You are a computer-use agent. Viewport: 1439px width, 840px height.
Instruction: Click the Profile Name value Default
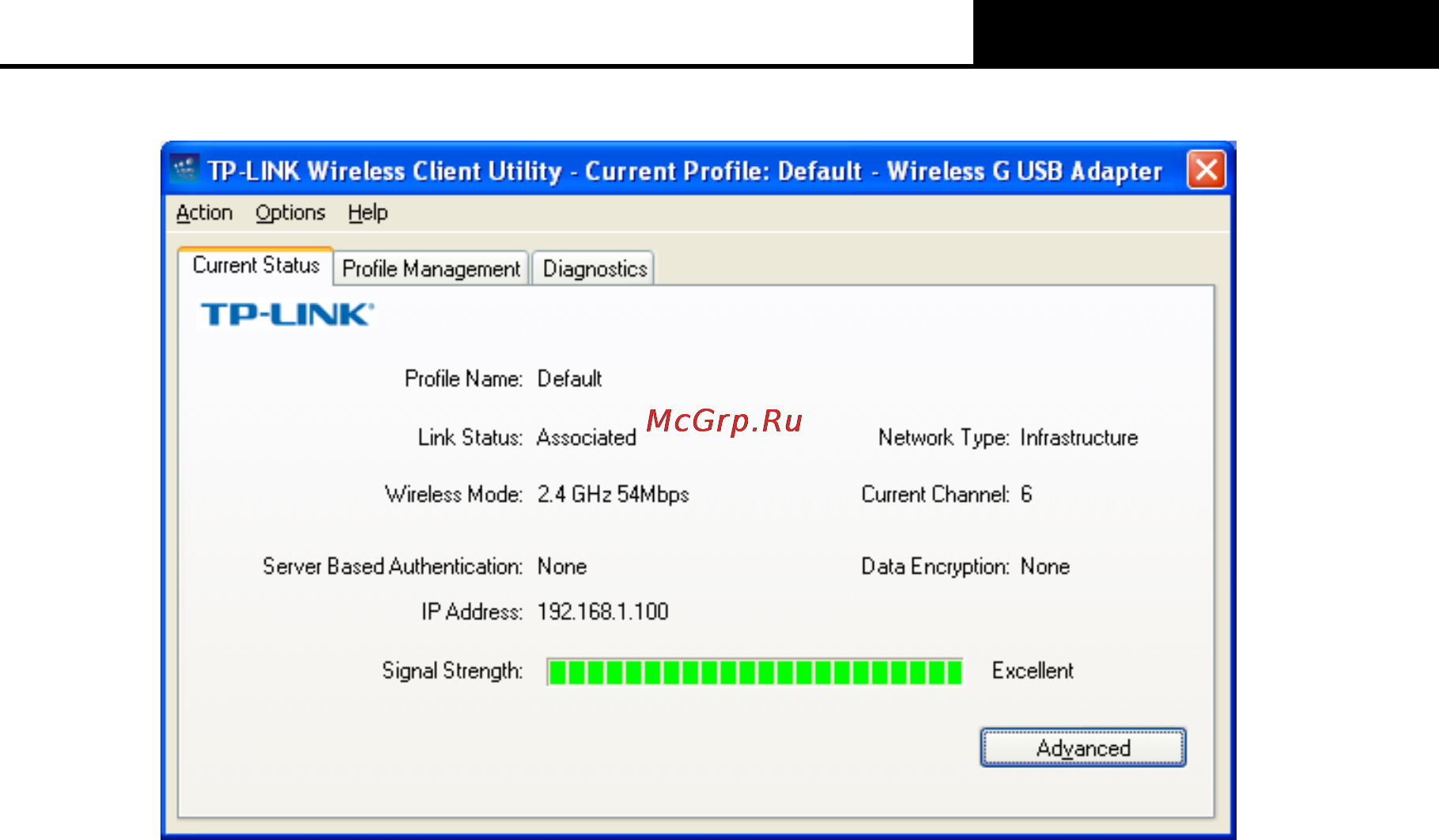coord(569,379)
